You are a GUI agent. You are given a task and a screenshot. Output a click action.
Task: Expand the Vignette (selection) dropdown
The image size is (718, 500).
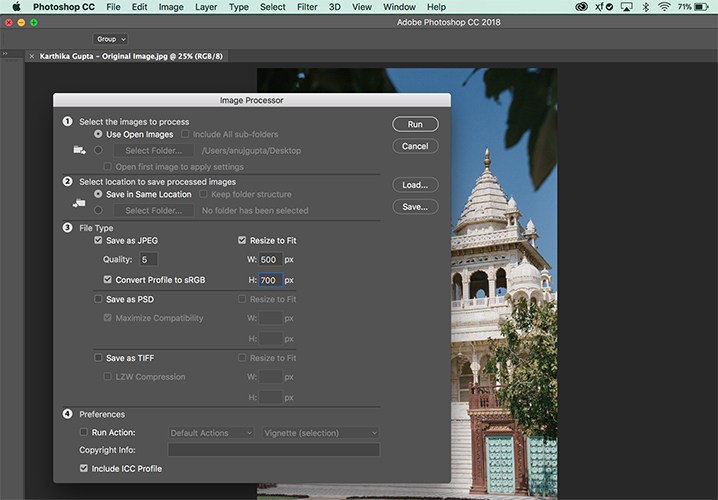320,433
